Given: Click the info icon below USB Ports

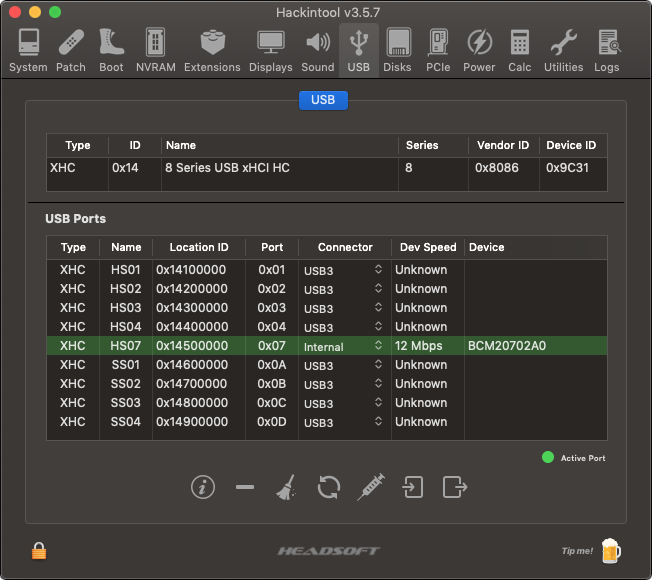Looking at the screenshot, I should (203, 487).
